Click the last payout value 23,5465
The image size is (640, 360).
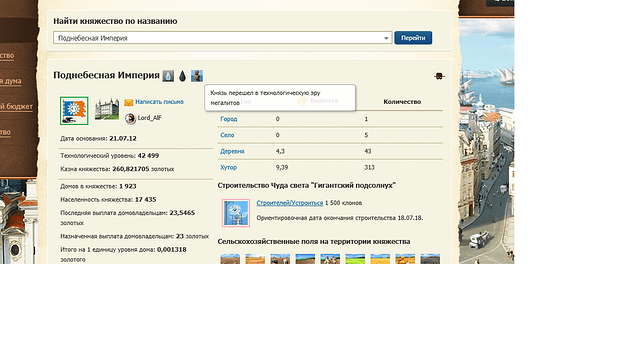(x=182, y=213)
